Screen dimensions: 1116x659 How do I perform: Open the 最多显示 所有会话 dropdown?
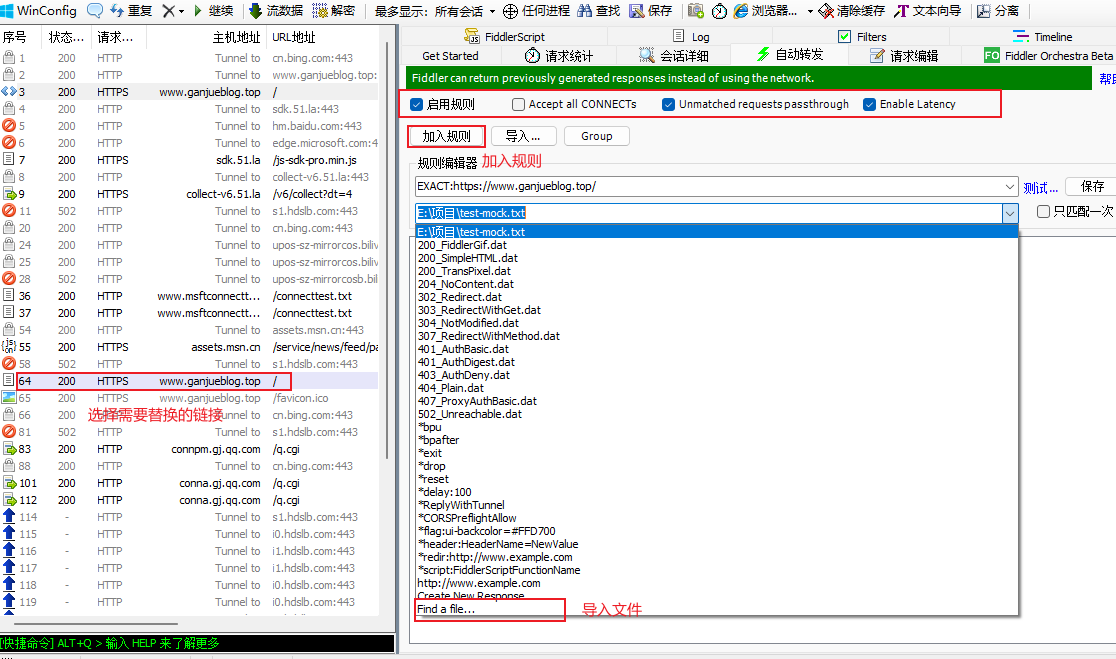[434, 11]
